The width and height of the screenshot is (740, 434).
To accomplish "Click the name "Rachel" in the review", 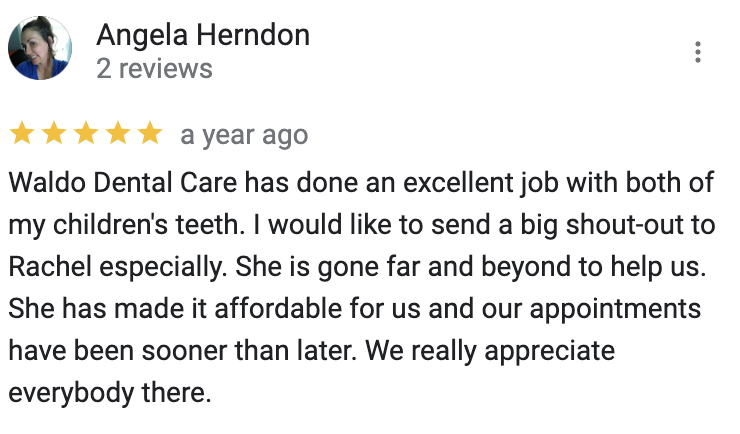I will point(50,267).
